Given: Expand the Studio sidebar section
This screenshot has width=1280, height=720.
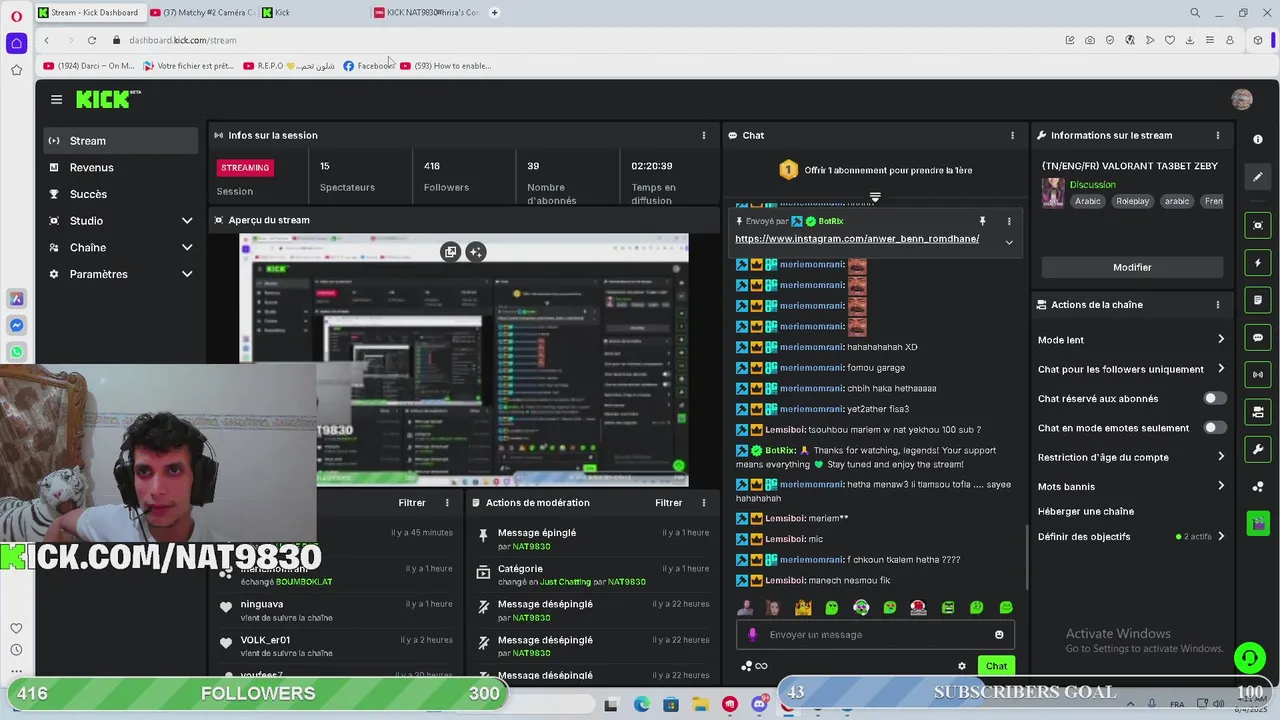Looking at the screenshot, I should (x=186, y=221).
